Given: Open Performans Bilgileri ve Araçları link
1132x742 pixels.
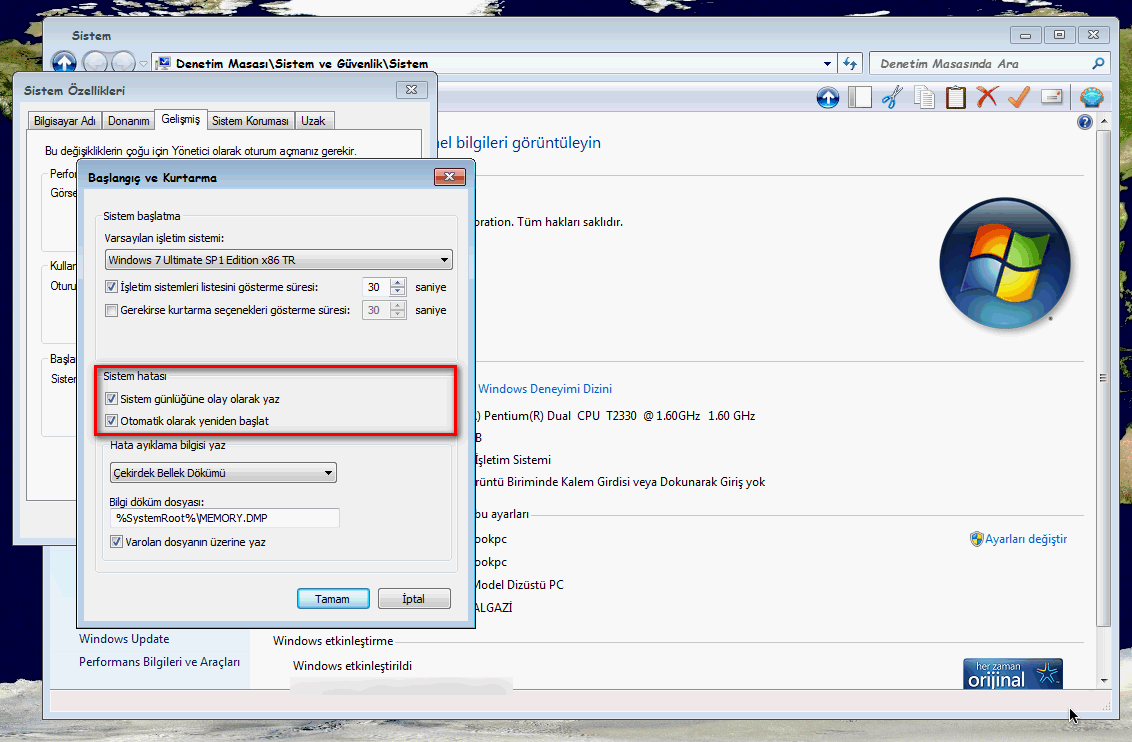Looking at the screenshot, I should point(160,662).
